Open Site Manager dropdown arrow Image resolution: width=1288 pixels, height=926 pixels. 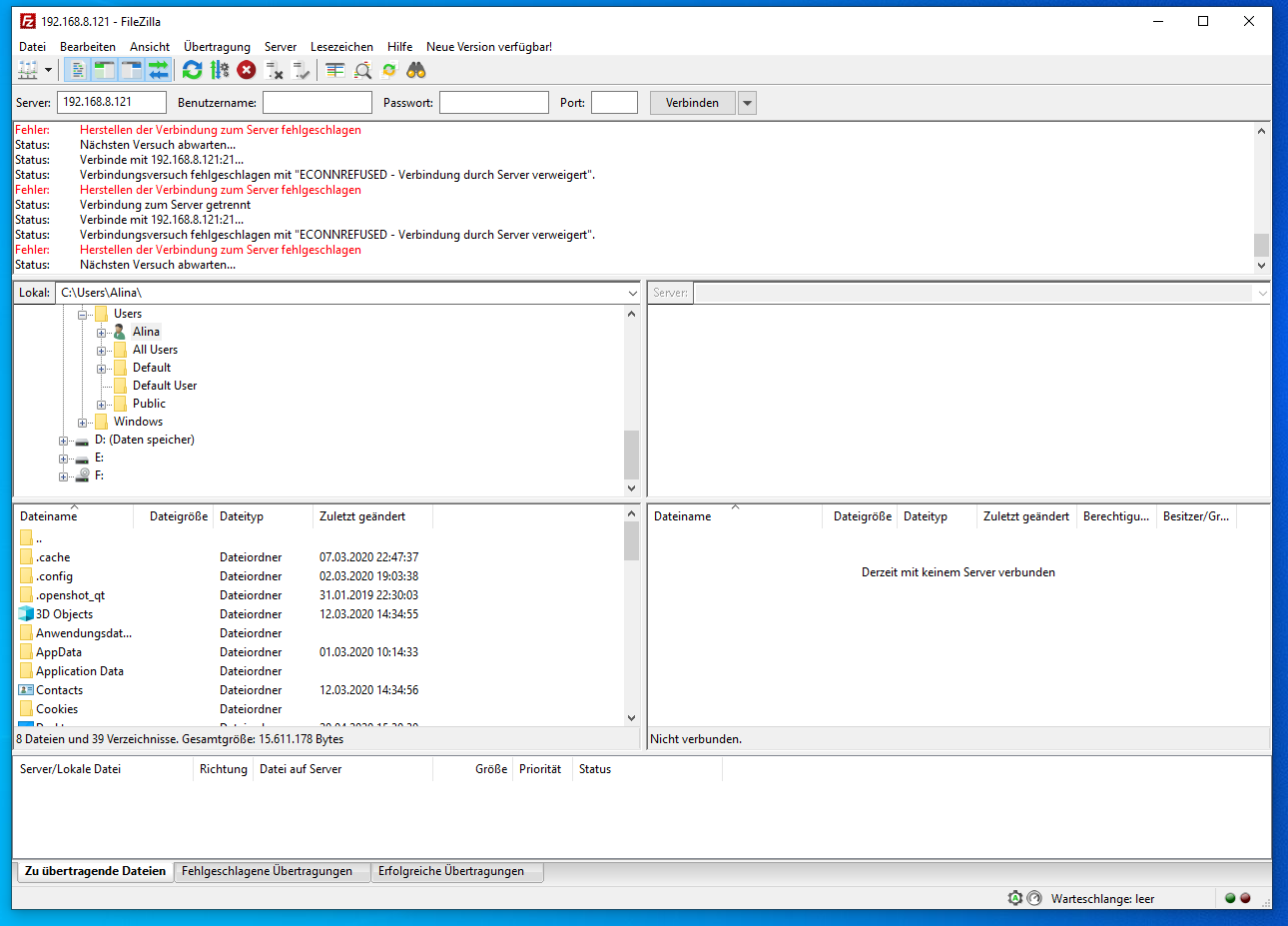(x=48, y=70)
